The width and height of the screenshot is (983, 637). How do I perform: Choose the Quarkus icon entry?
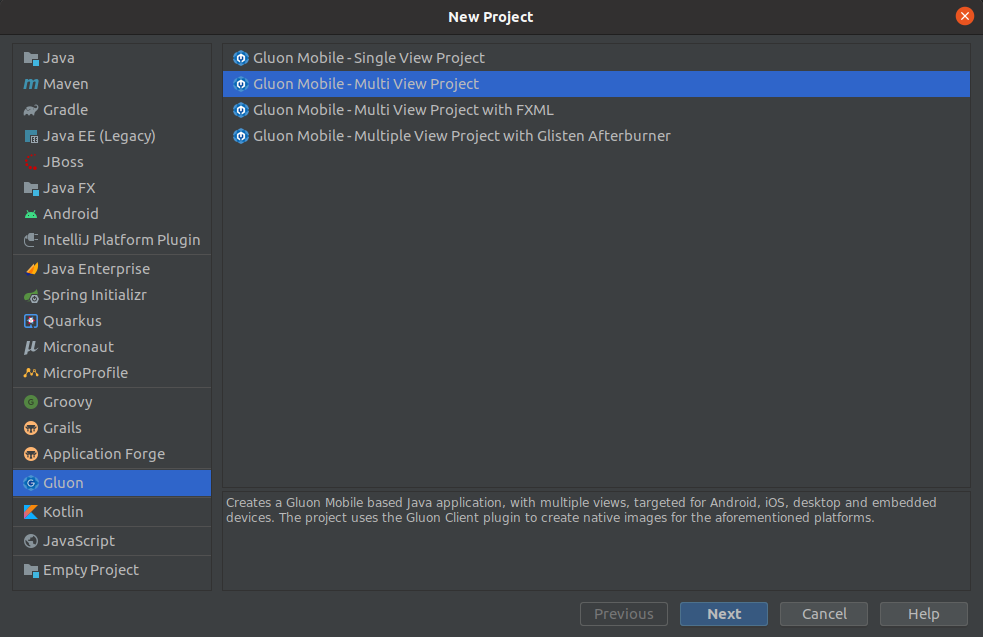pyautogui.click(x=31, y=321)
